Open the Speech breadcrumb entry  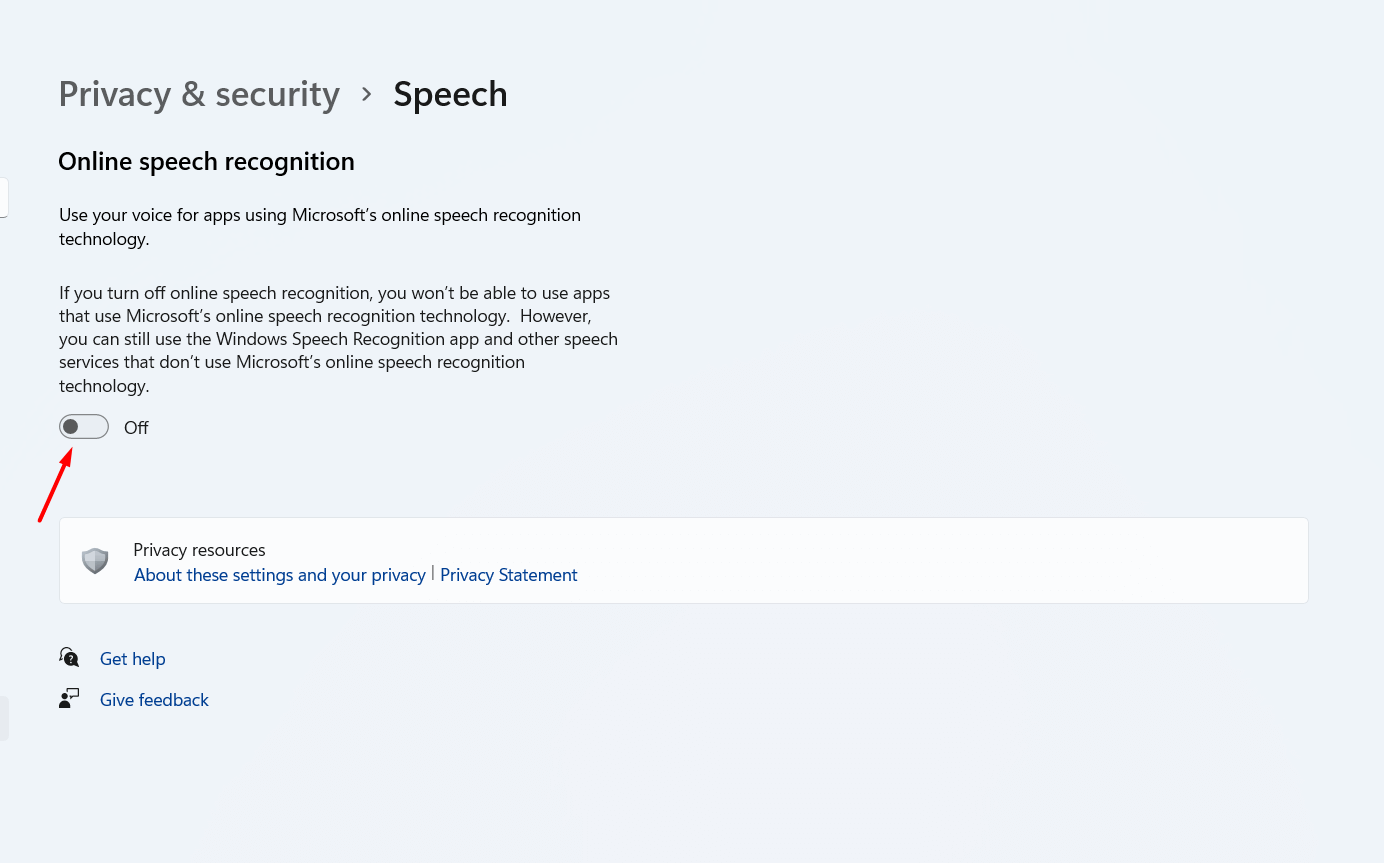450,93
